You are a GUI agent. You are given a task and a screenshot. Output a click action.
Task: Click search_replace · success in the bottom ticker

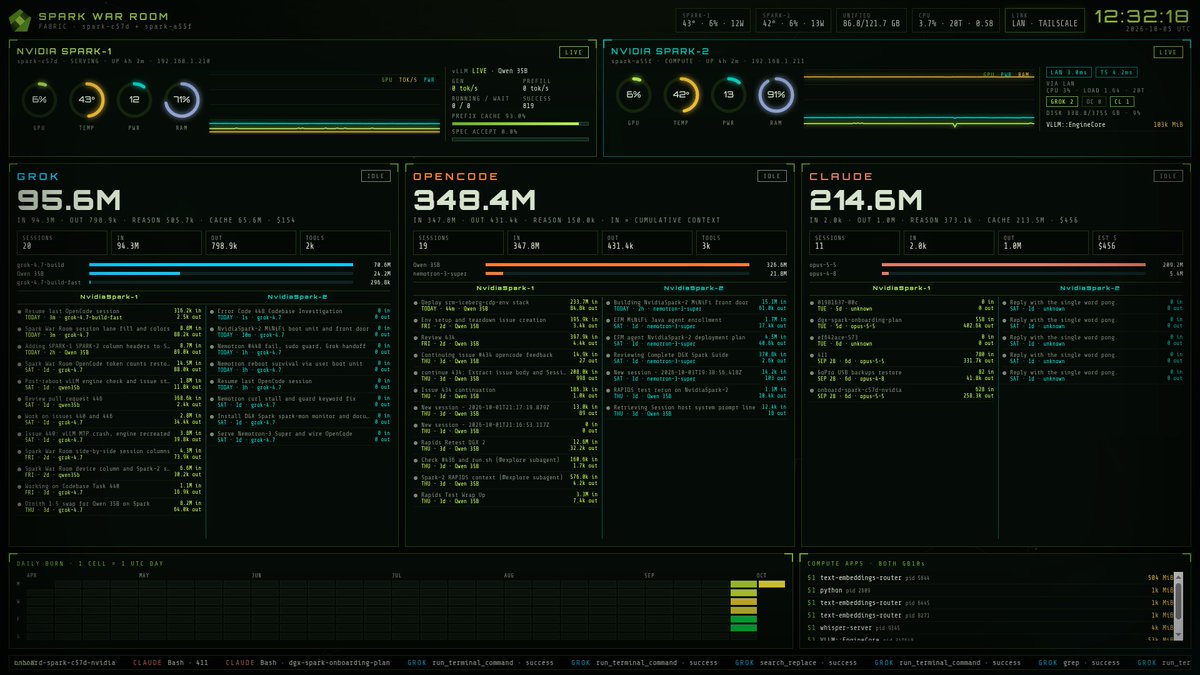pyautogui.click(x=796, y=662)
